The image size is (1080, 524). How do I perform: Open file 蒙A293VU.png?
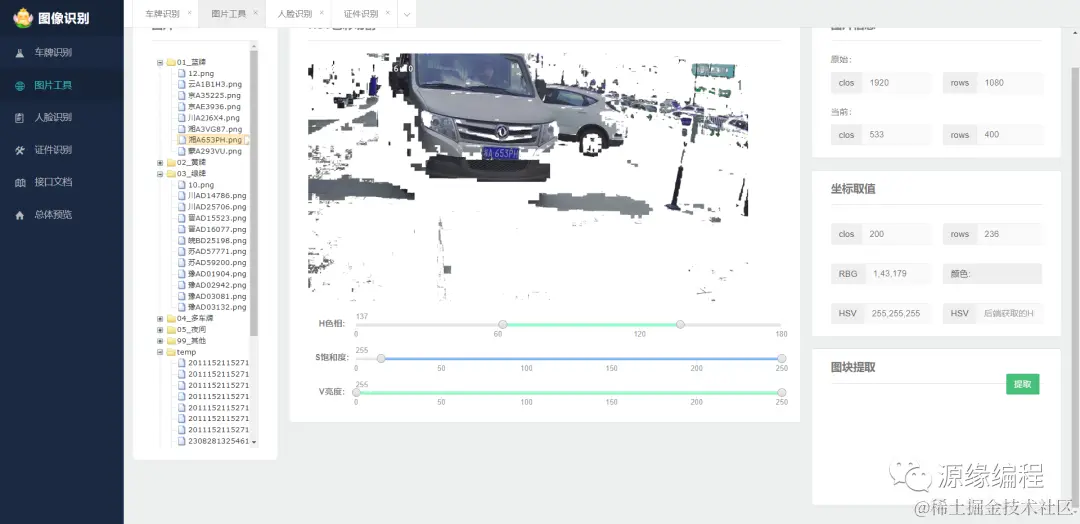[x=215, y=151]
